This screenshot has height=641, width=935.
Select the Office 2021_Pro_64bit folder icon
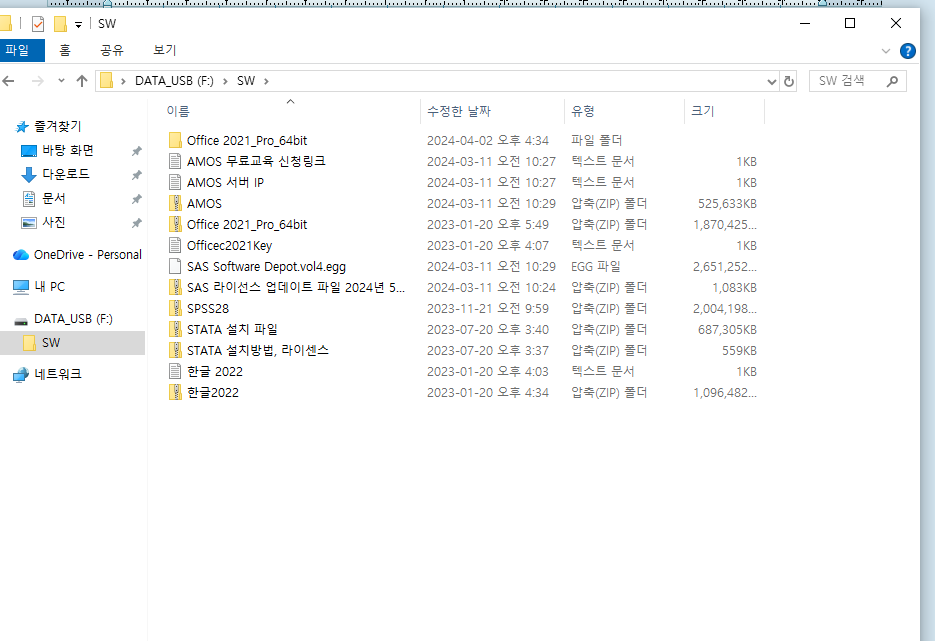click(175, 140)
